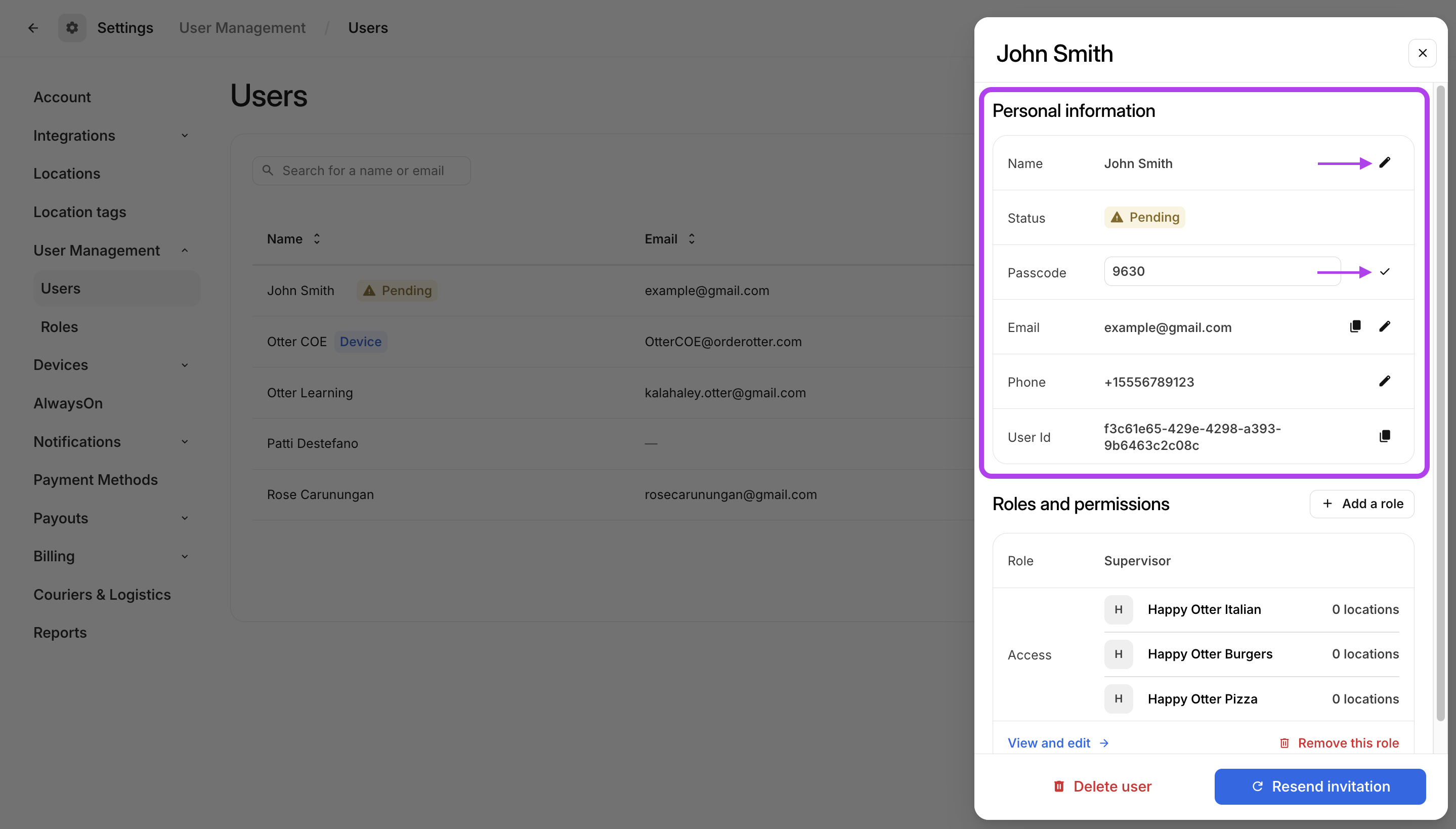1456x829 pixels.
Task: Select the Otter Learning user row
Action: point(612,392)
